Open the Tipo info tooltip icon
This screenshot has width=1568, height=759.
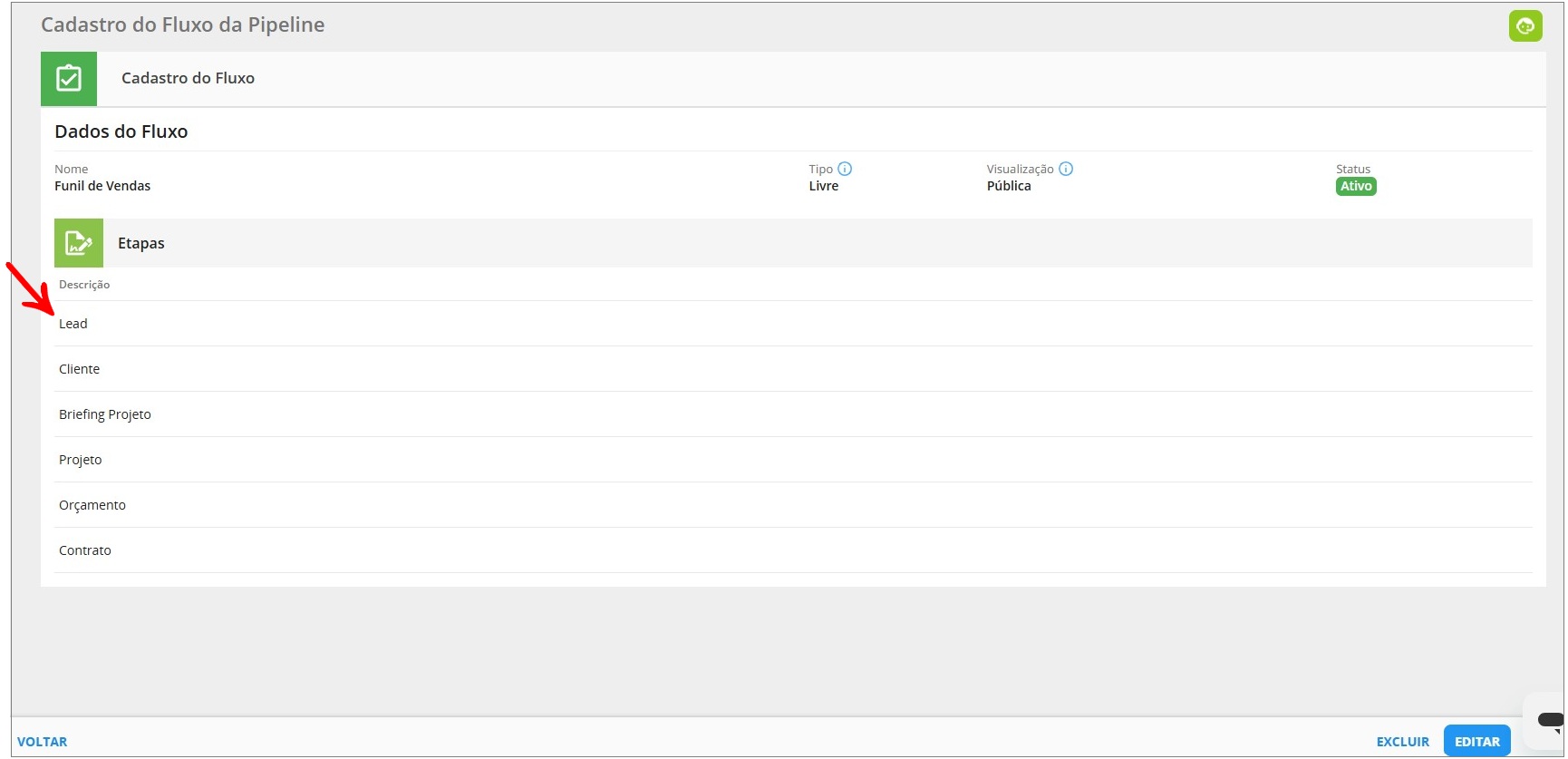pos(845,169)
